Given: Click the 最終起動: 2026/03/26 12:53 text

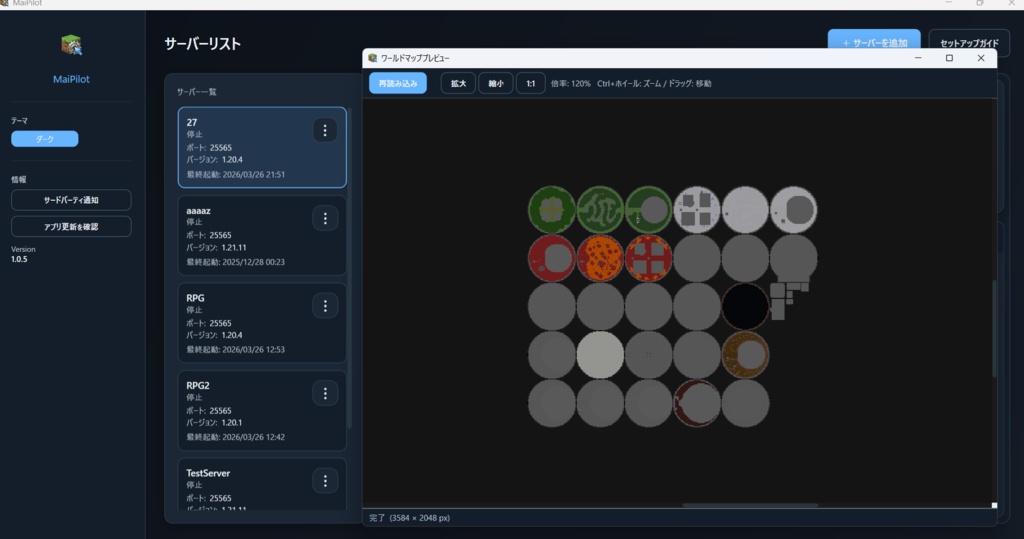Looking at the screenshot, I should tap(236, 350).
